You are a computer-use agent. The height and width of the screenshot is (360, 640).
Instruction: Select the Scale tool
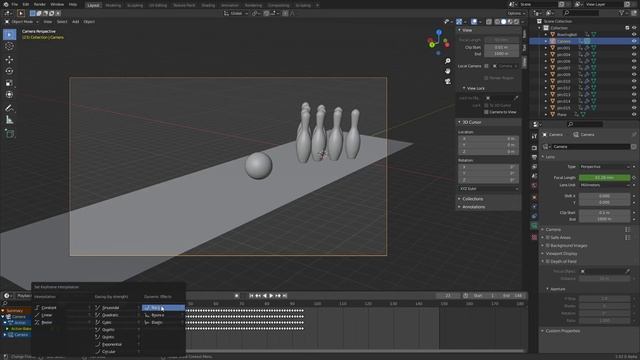point(9,83)
